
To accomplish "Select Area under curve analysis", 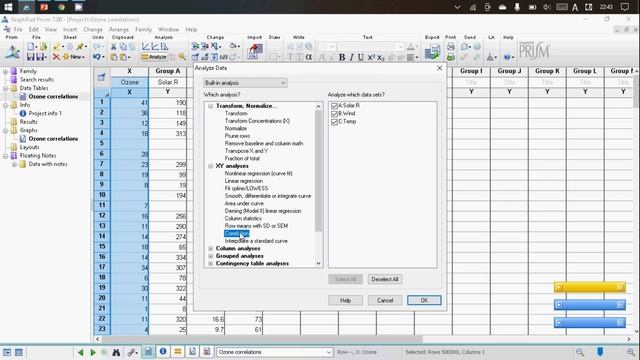I will (x=244, y=203).
